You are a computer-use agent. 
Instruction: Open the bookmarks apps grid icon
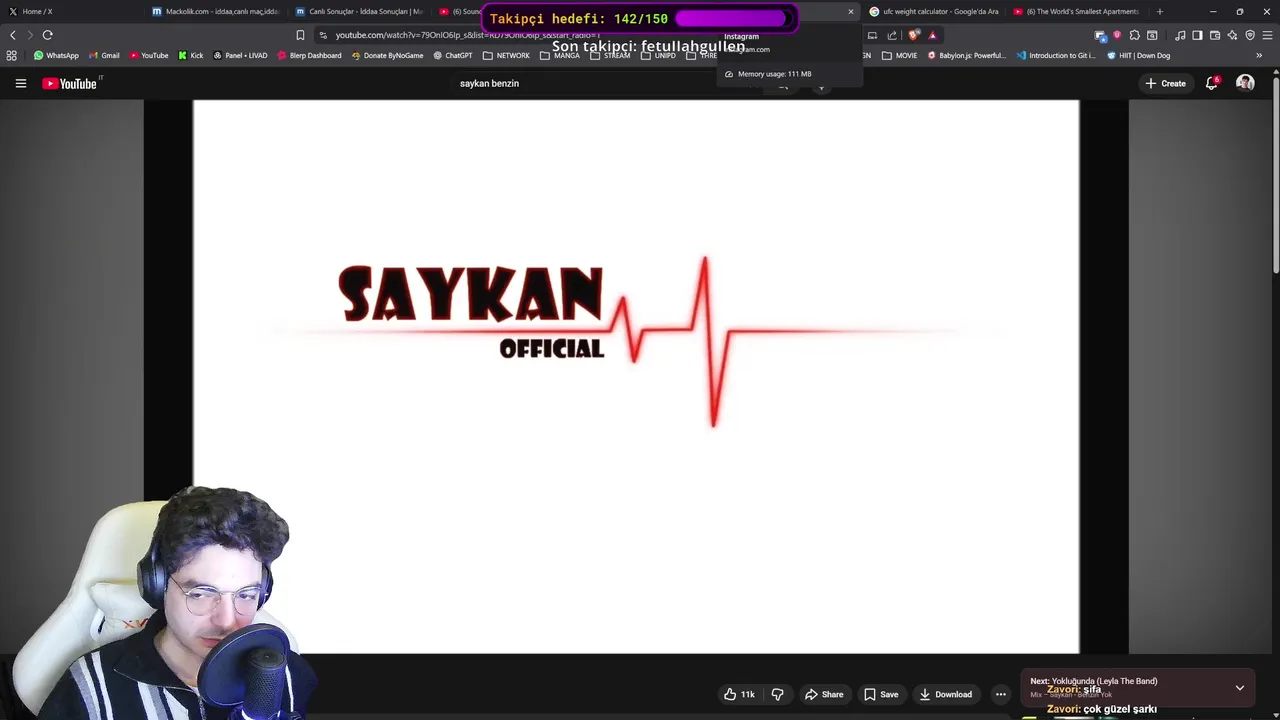click(12, 55)
